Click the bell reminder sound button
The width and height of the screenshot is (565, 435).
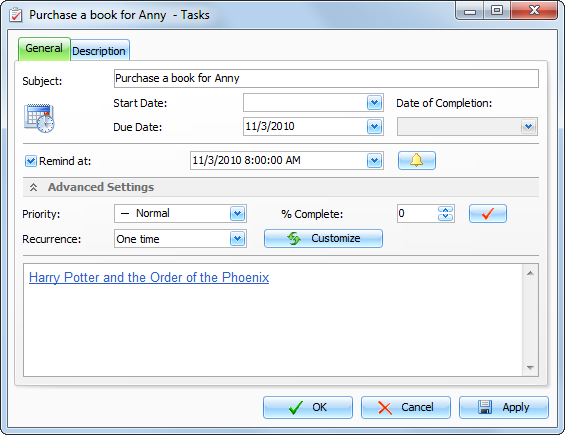click(417, 160)
